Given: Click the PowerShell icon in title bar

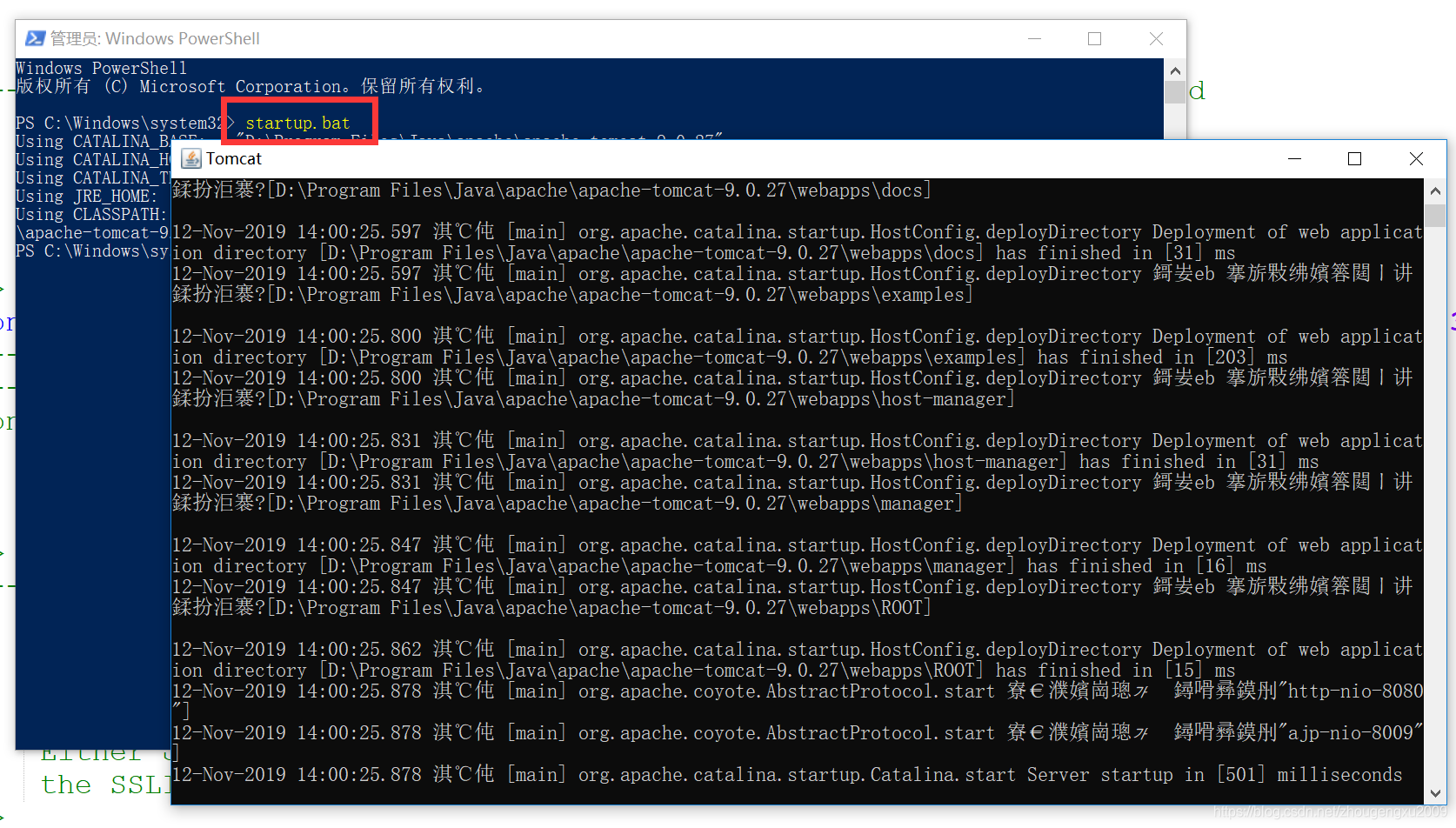Looking at the screenshot, I should click(x=35, y=38).
